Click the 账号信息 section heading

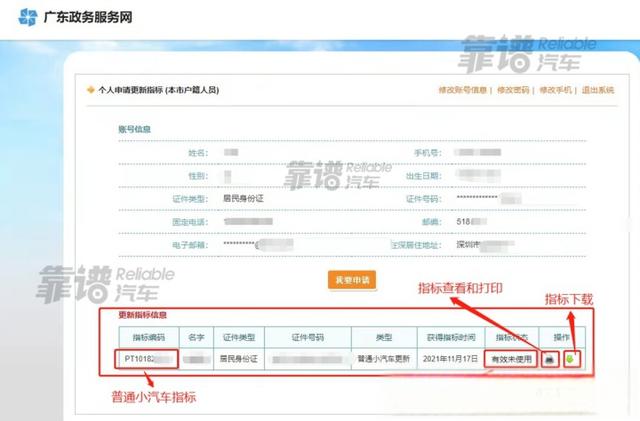(x=135, y=129)
